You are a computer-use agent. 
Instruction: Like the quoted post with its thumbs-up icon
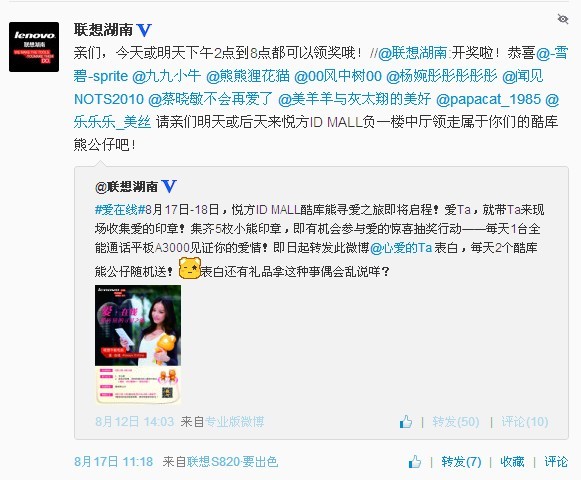tap(406, 422)
